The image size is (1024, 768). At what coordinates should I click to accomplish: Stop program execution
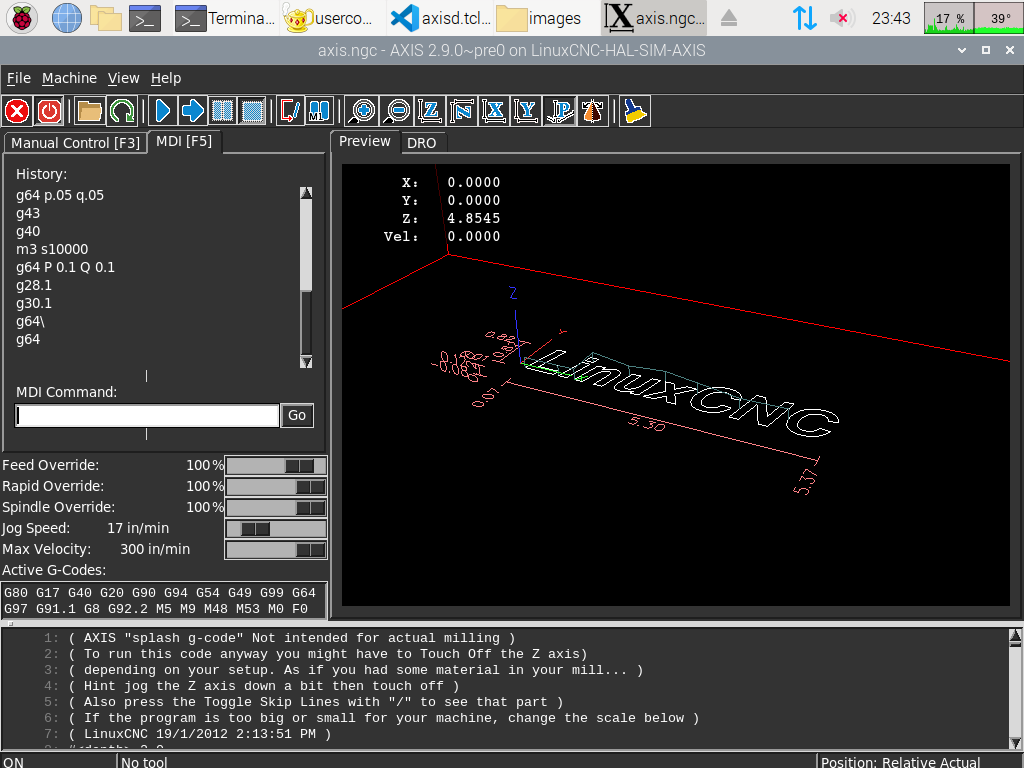point(253,111)
